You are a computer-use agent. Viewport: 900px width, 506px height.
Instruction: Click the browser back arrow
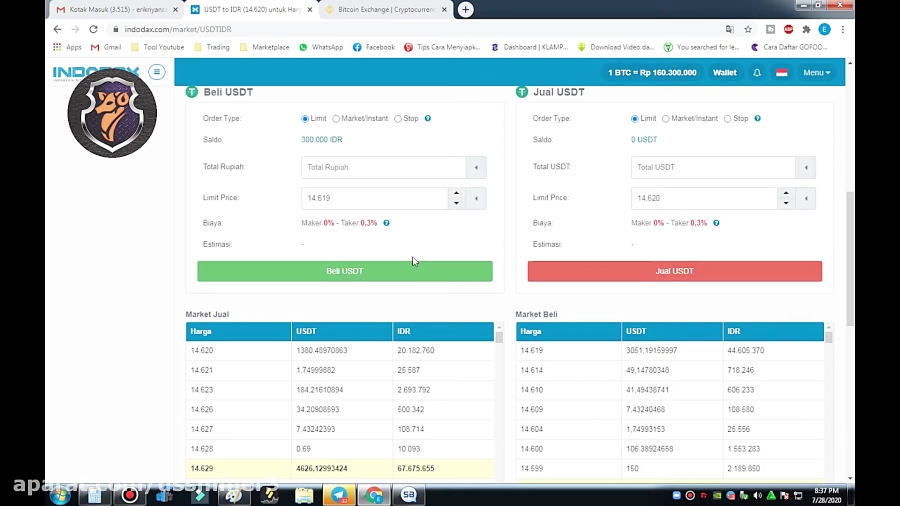tap(57, 29)
